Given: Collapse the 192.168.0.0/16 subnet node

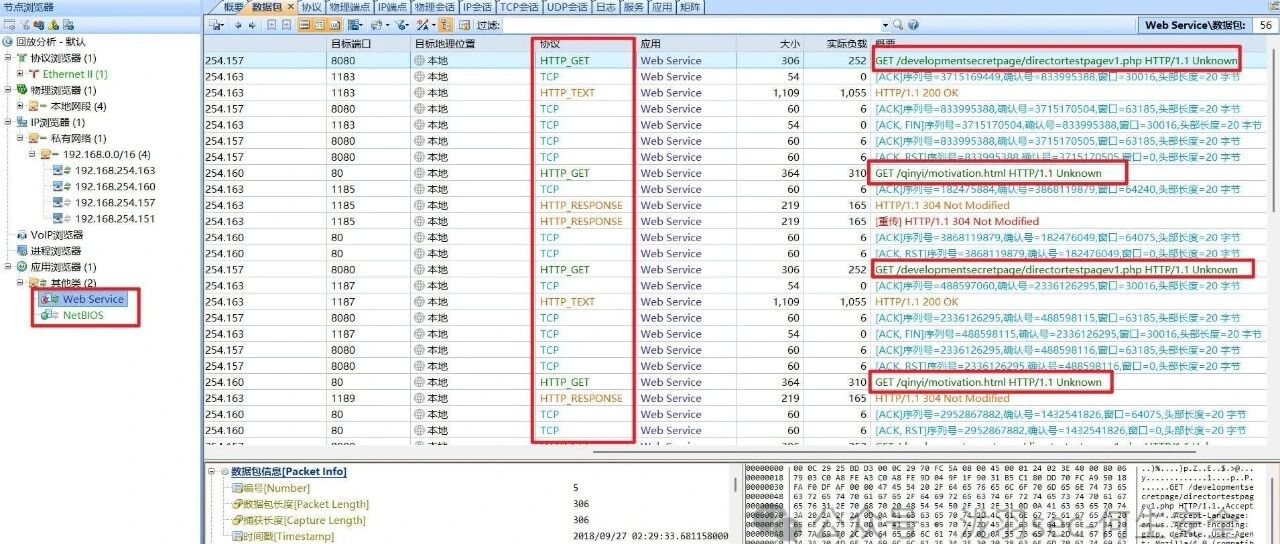Looking at the screenshot, I should click(33, 154).
